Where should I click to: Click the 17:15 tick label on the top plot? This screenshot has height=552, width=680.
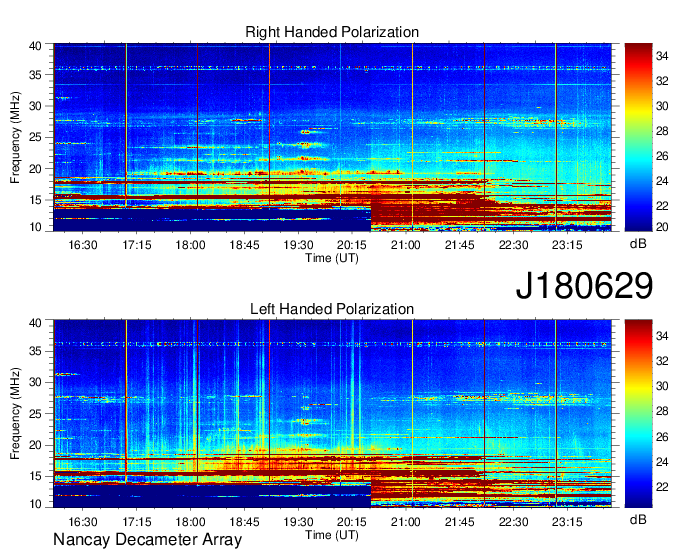coord(137,245)
